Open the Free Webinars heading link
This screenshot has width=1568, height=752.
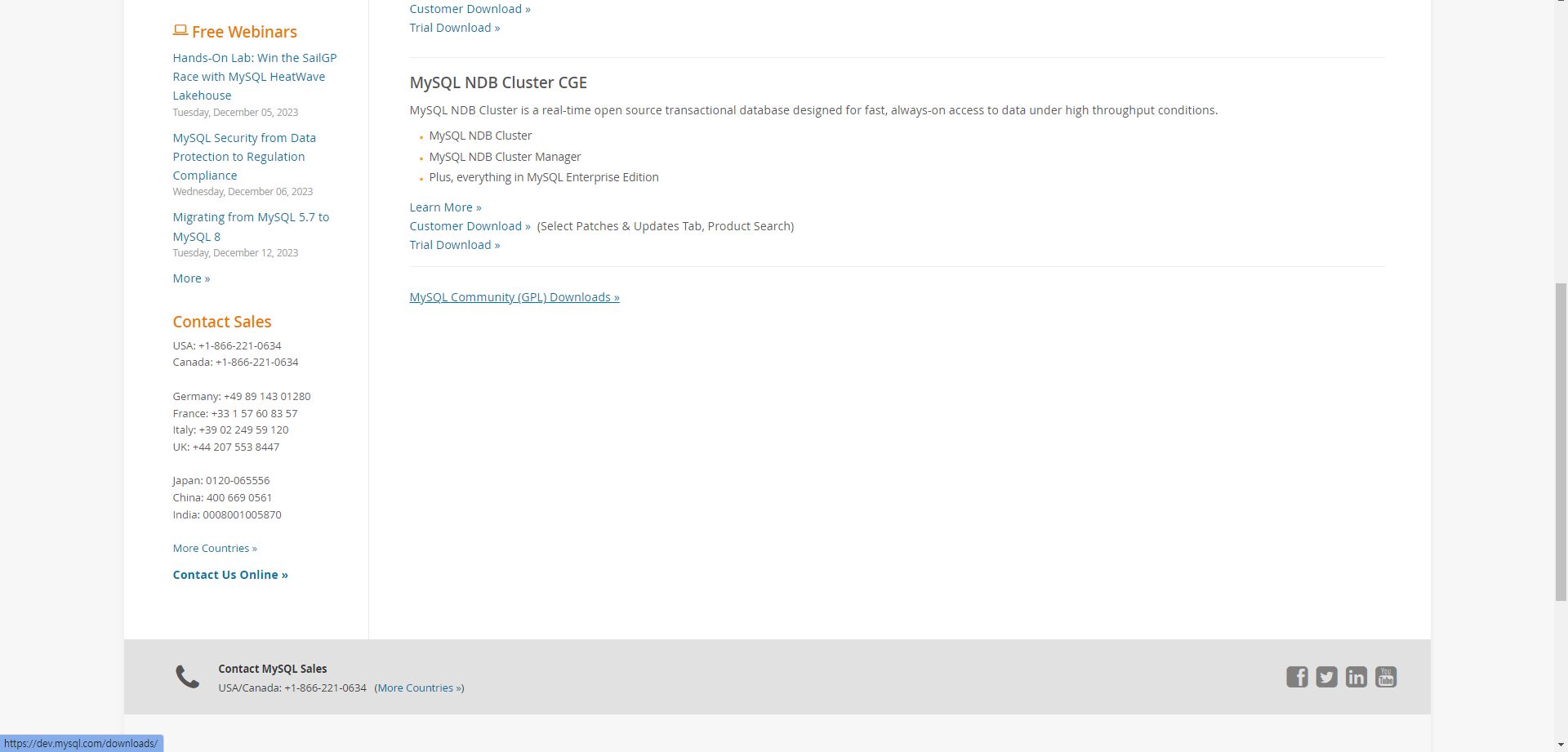click(x=244, y=32)
